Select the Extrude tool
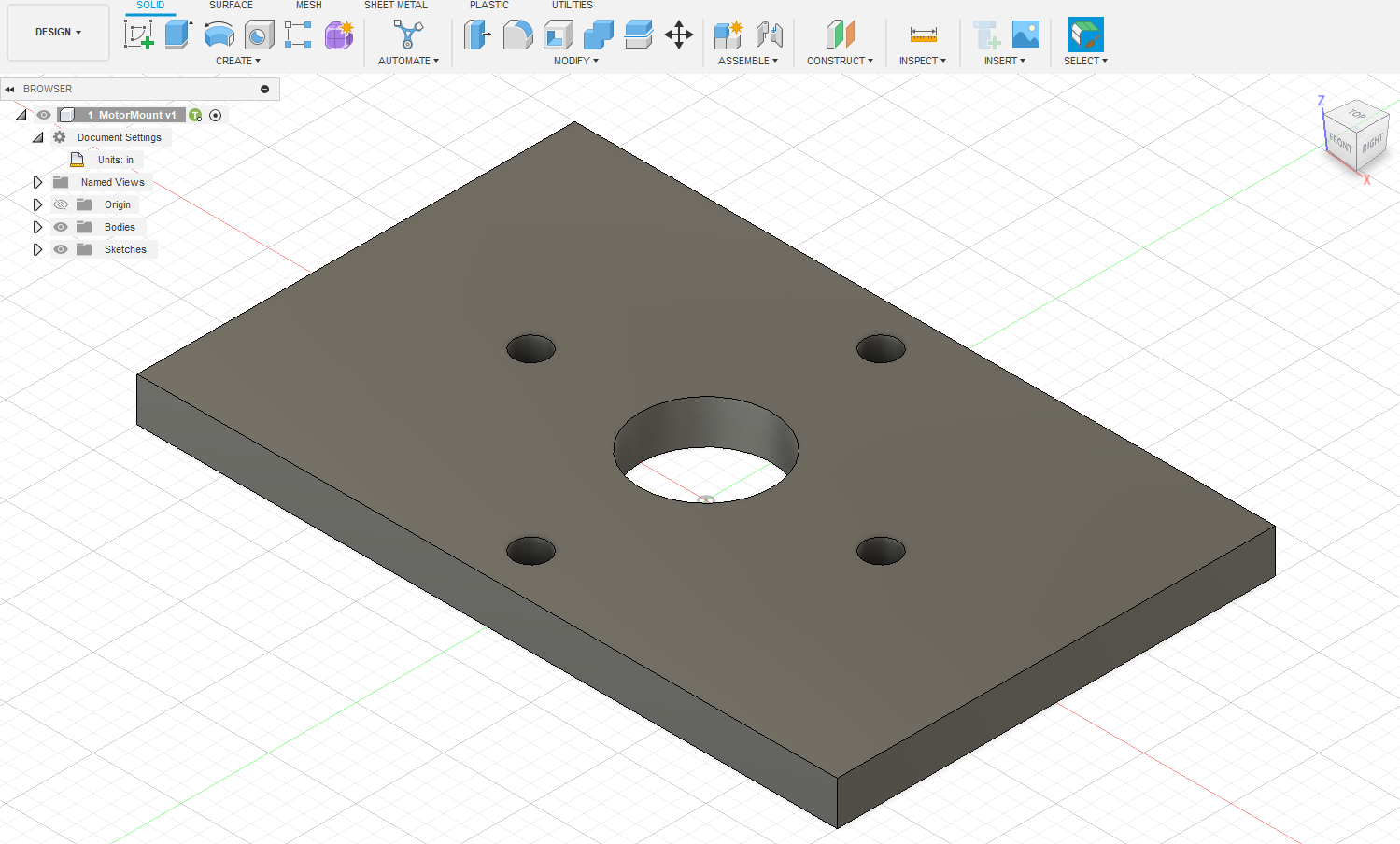This screenshot has height=844, width=1400. (178, 35)
